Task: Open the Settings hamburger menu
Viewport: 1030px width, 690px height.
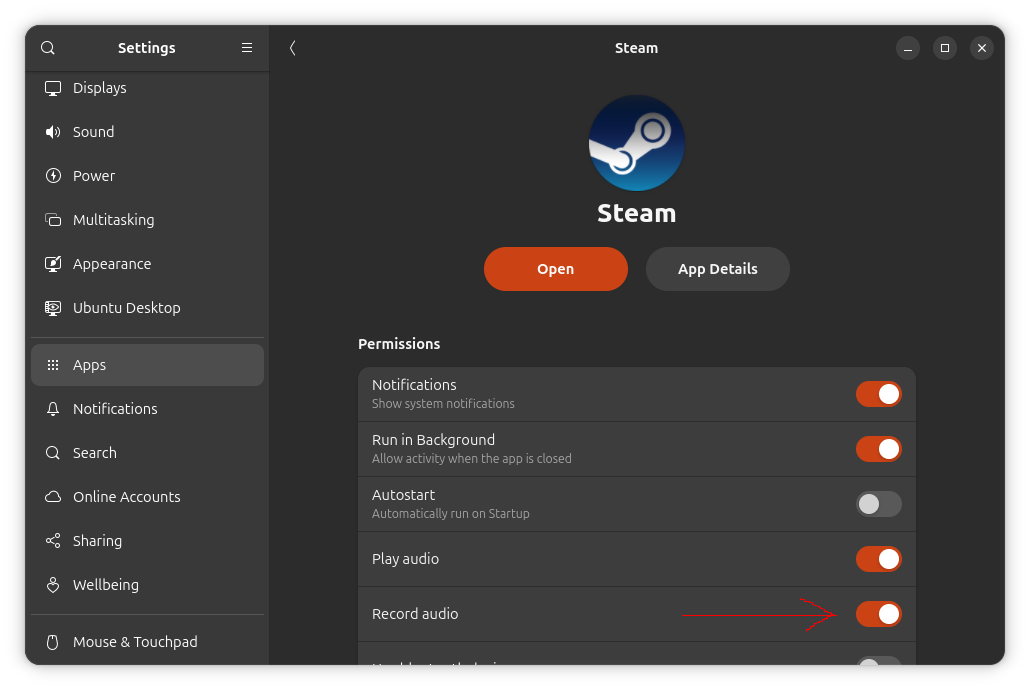Action: point(247,48)
